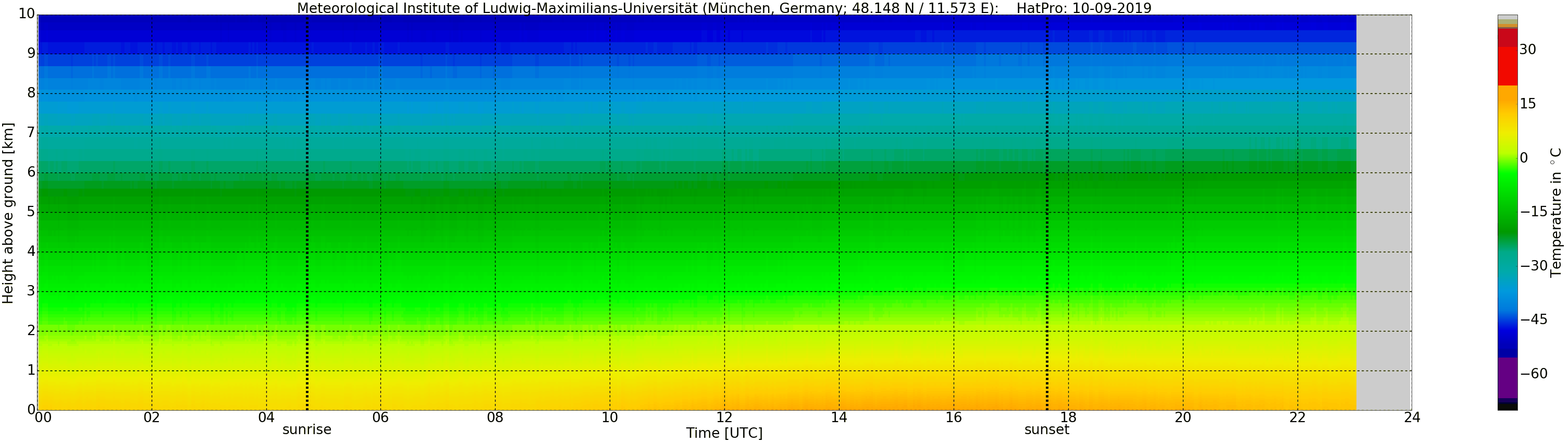
Task: Click the sunrise dotted vertical line
Action: [x=307, y=213]
